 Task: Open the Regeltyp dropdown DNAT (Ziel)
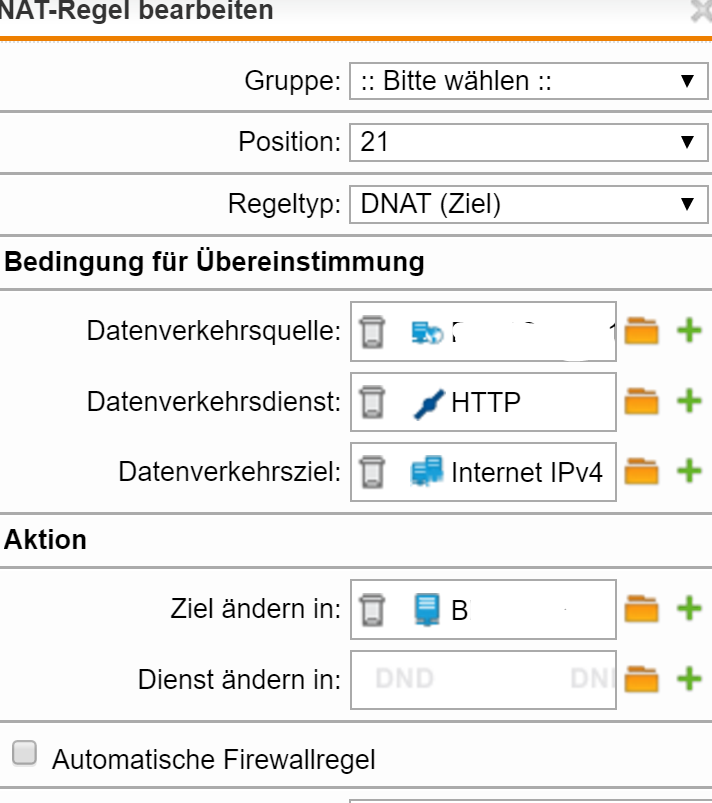pyautogui.click(x=529, y=204)
